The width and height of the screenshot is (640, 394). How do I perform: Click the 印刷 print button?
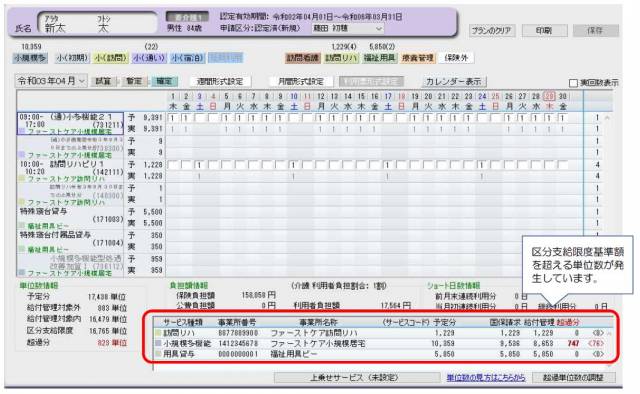point(544,31)
